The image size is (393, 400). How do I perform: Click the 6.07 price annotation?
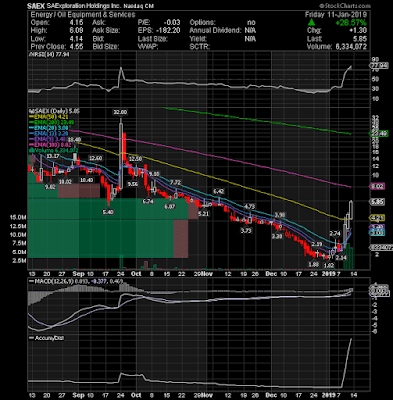click(x=170, y=207)
